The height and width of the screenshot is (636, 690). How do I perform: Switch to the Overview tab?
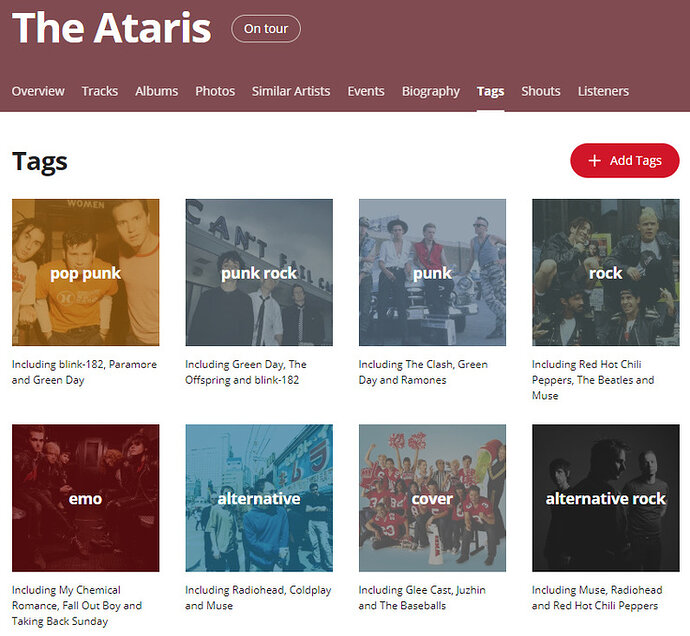point(38,91)
